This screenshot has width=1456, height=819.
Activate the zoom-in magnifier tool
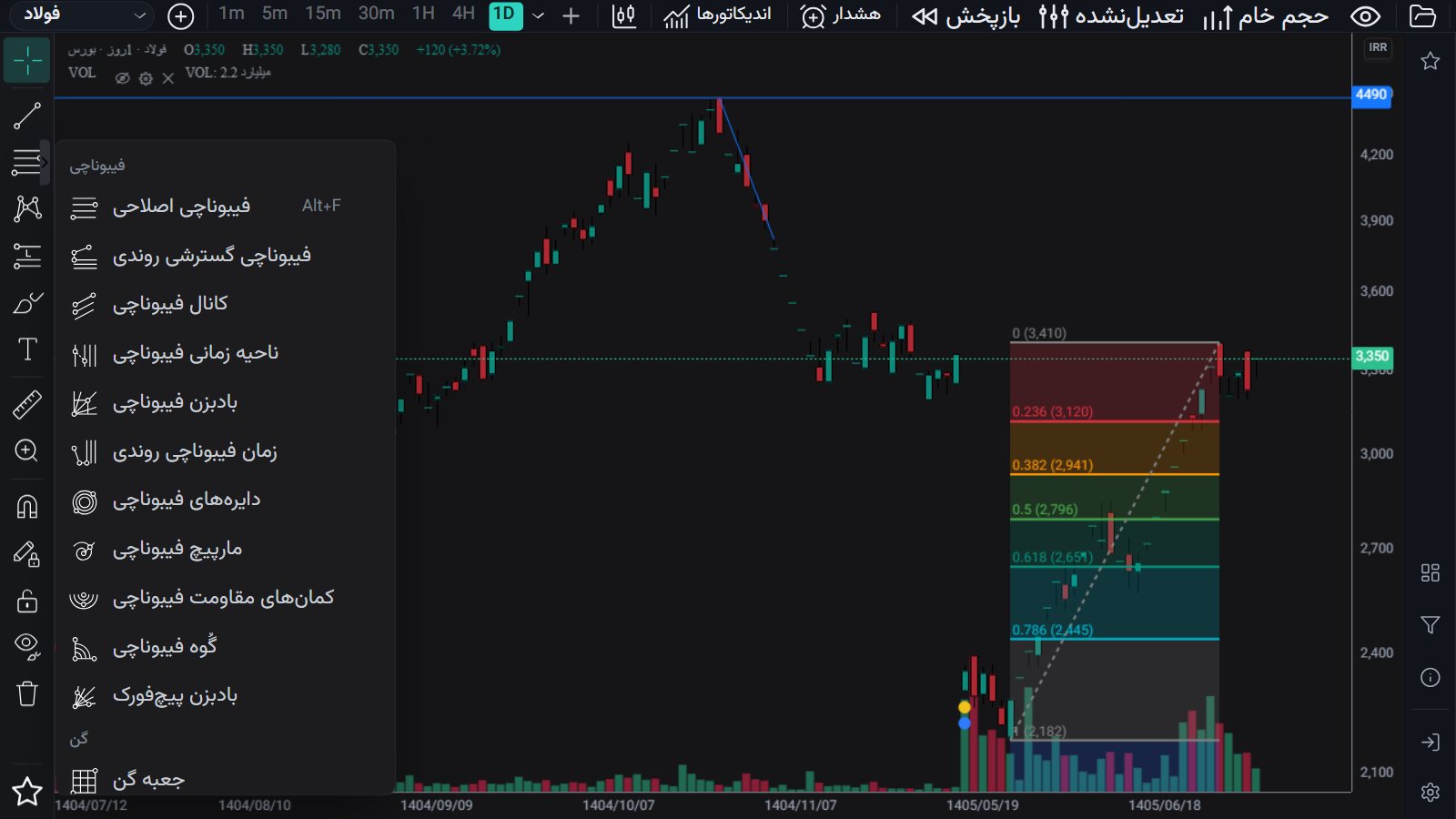(x=27, y=451)
